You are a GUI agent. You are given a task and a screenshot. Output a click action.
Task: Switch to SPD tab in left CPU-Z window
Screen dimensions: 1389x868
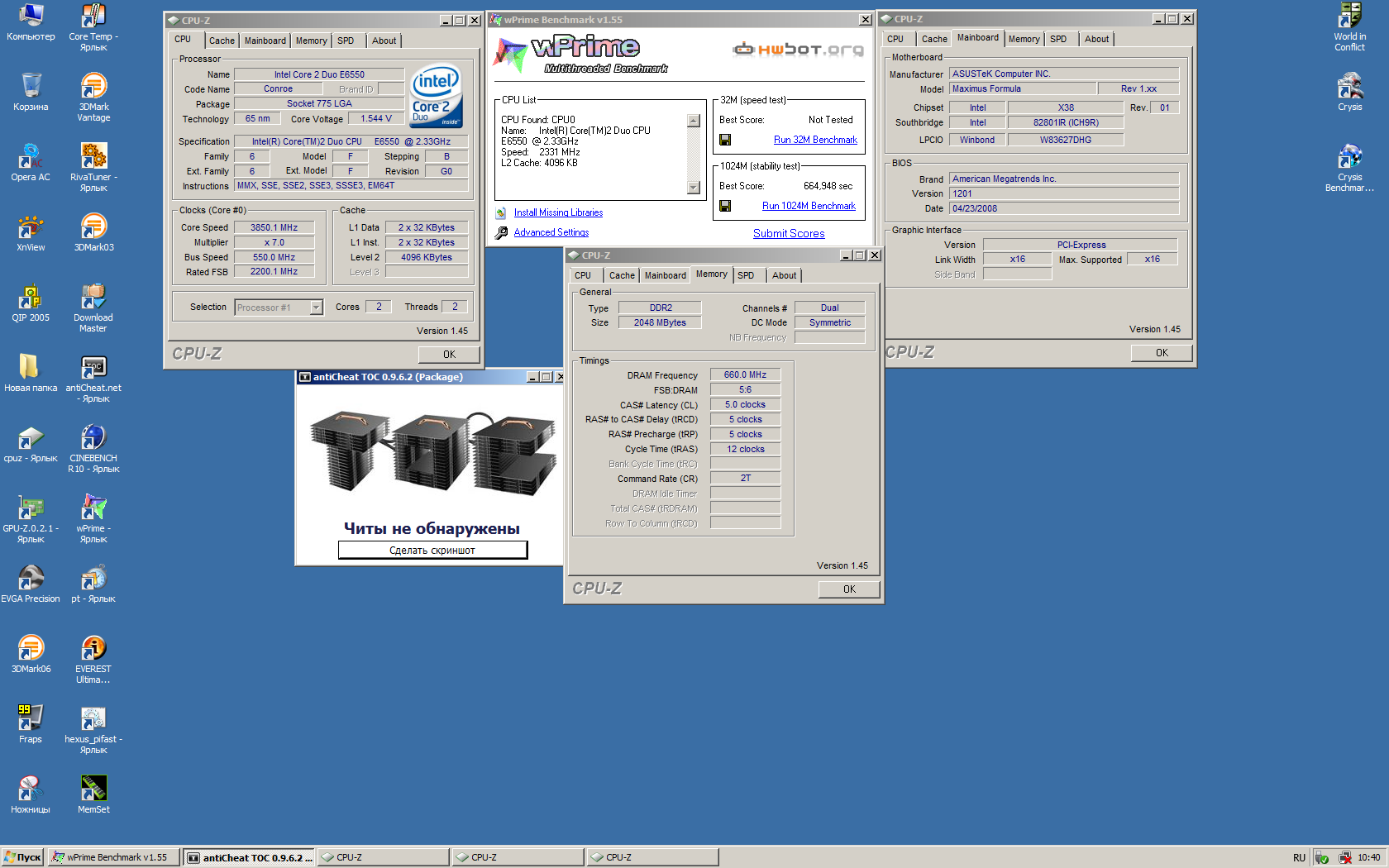346,41
